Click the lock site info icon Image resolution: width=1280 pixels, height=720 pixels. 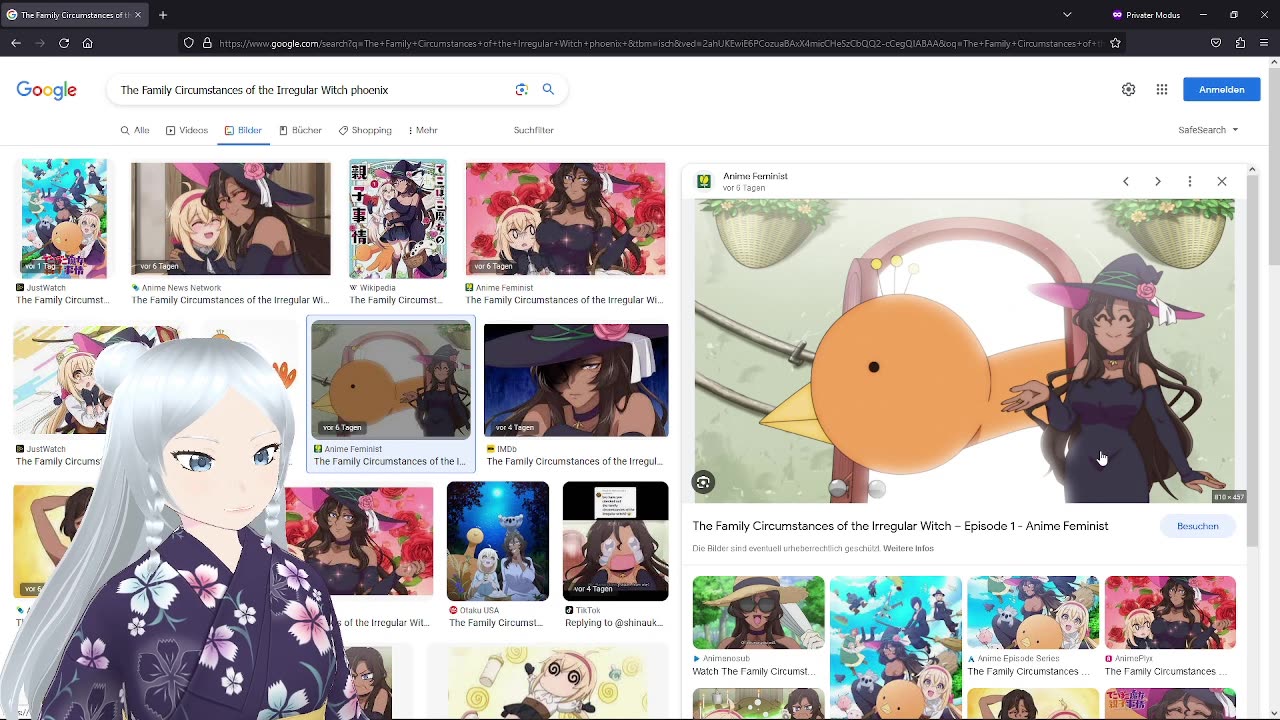click(207, 43)
